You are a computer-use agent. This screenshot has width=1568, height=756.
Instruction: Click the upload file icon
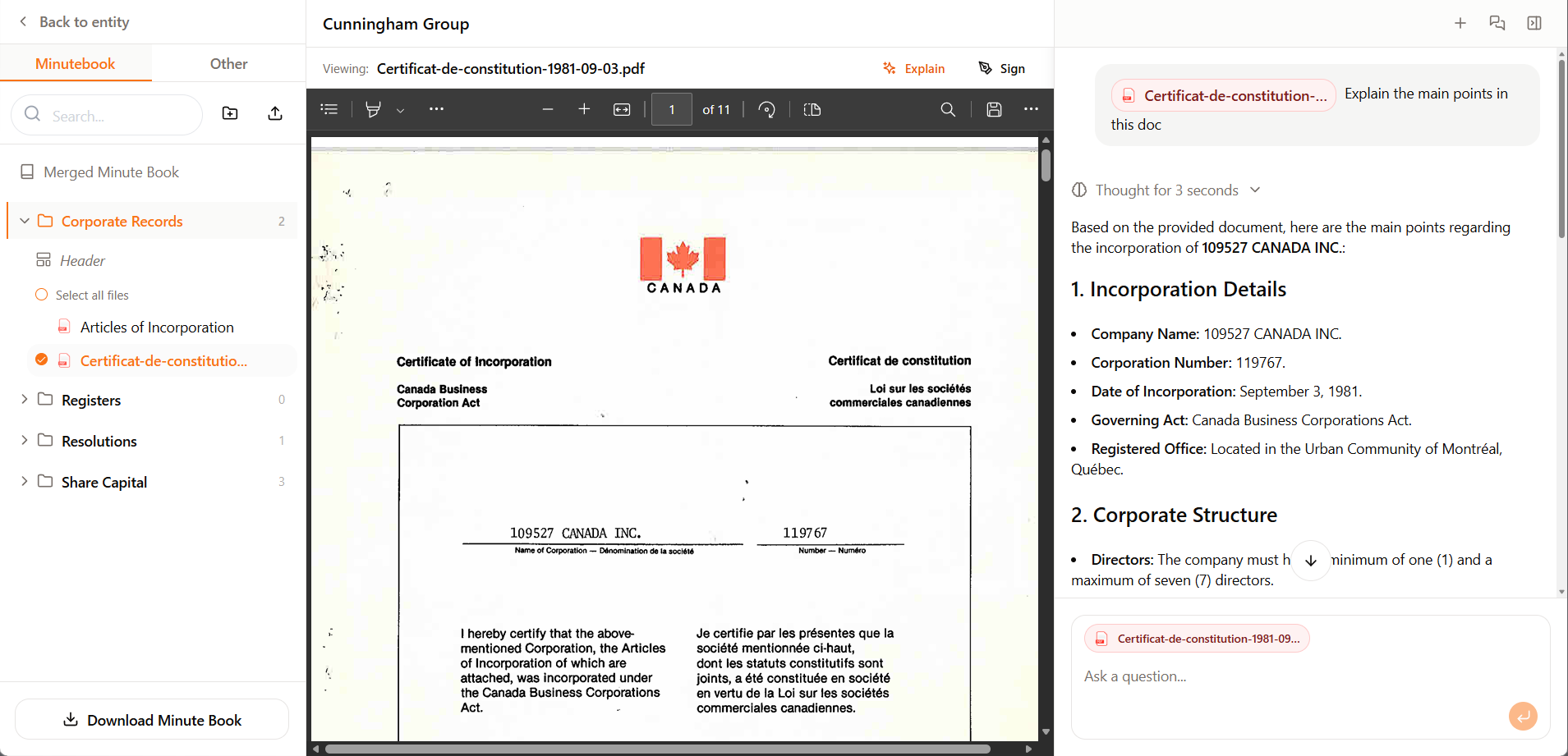click(275, 114)
